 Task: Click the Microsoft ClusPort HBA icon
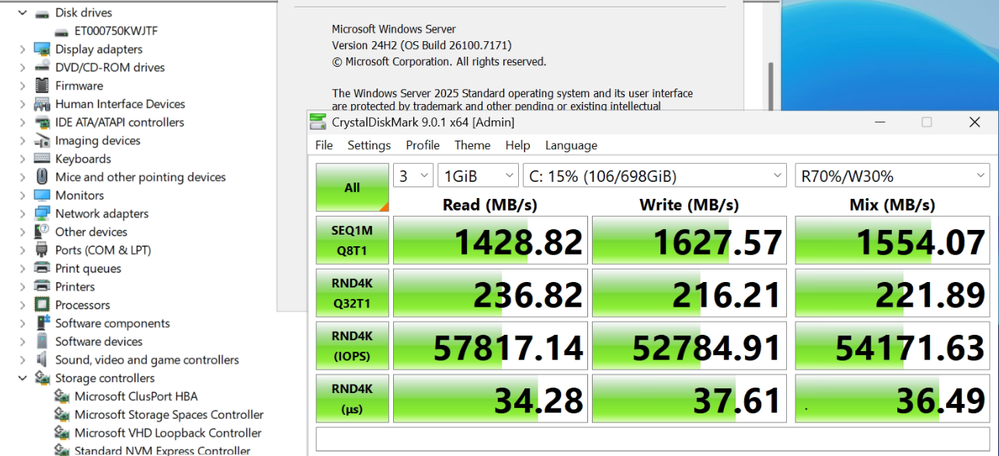coord(62,396)
